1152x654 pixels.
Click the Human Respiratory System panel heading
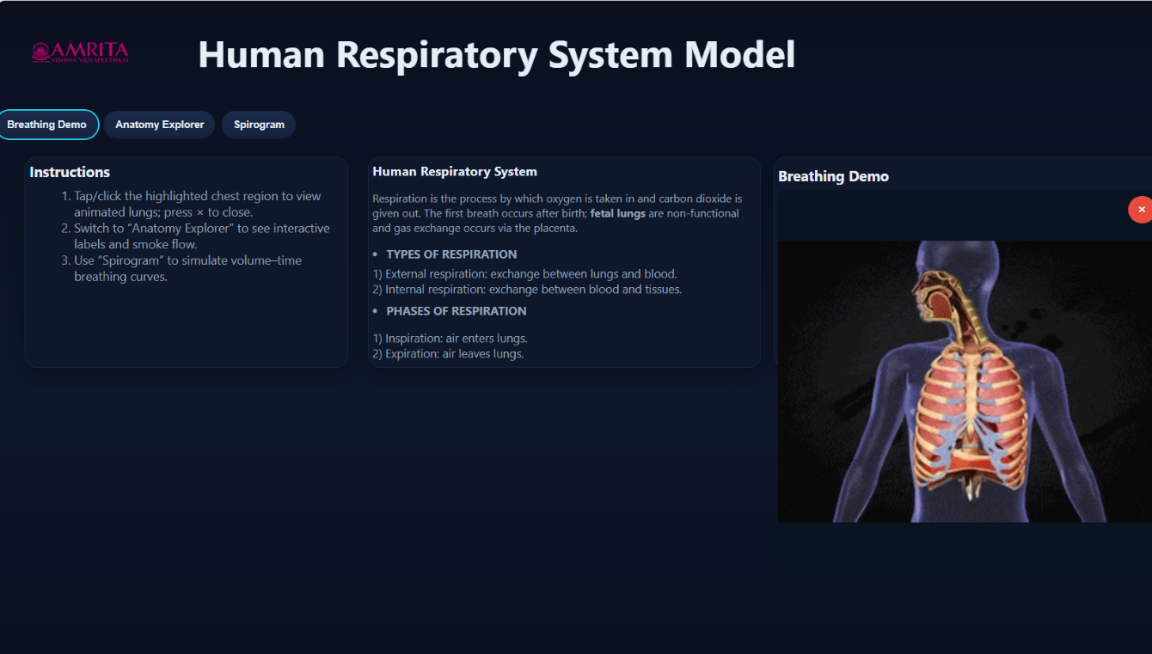[x=454, y=172]
